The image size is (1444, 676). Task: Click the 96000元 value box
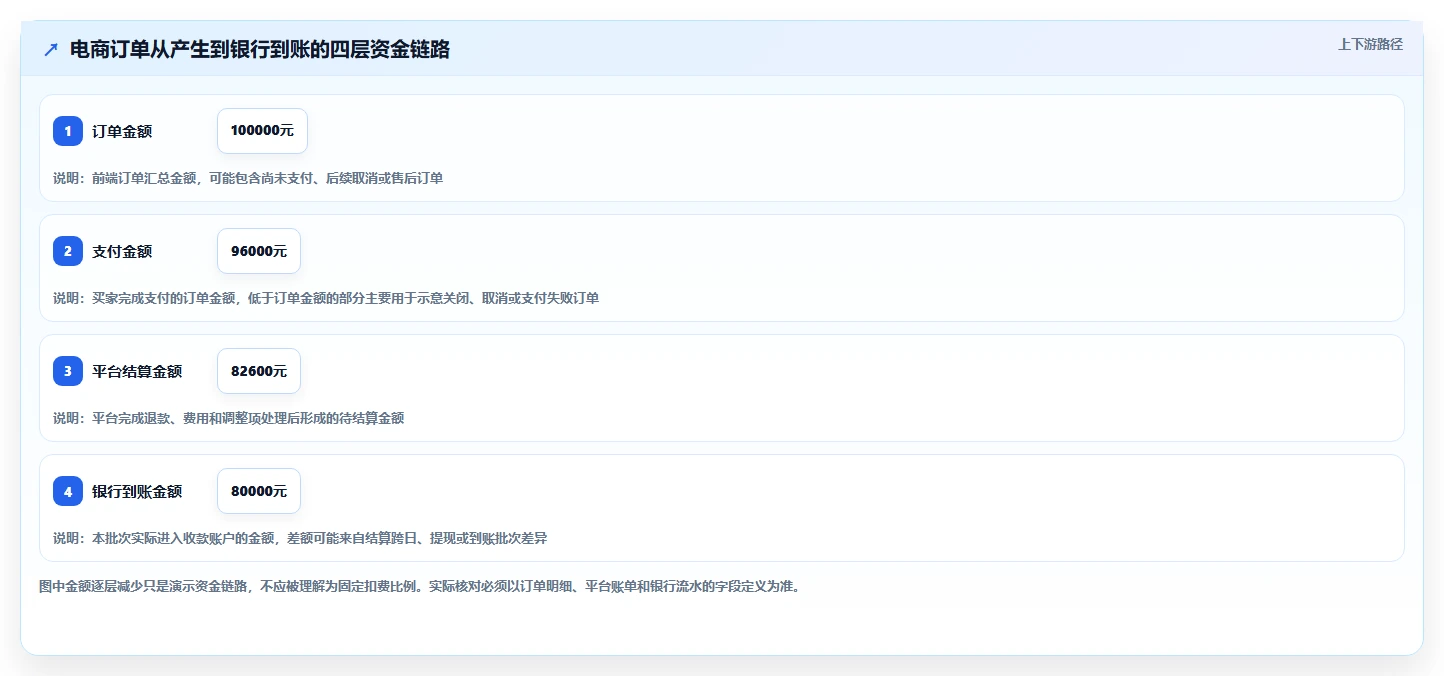pyautogui.click(x=259, y=251)
